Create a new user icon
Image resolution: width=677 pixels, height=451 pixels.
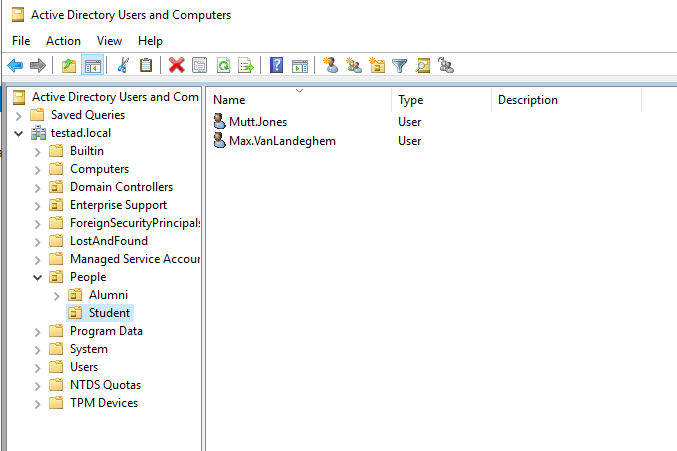tap(331, 65)
